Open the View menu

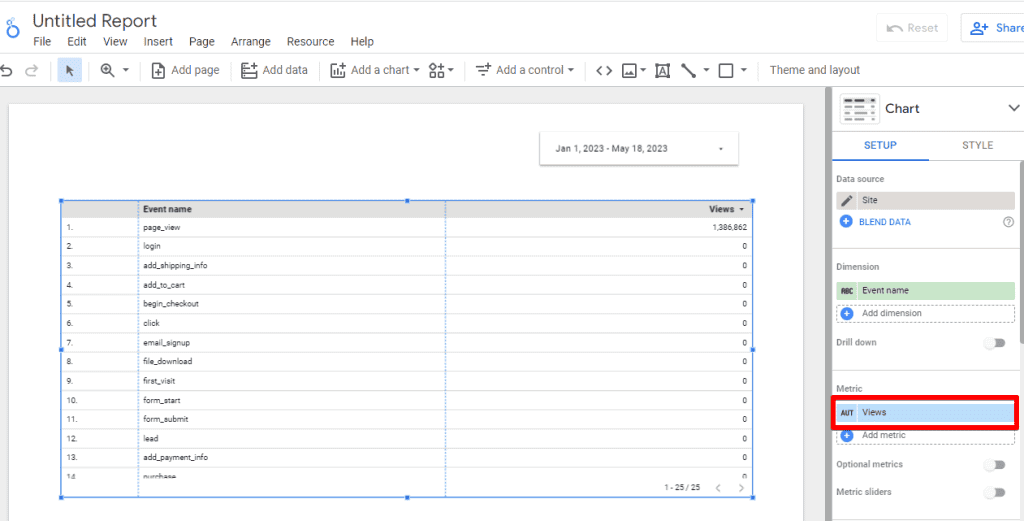pyautogui.click(x=115, y=42)
